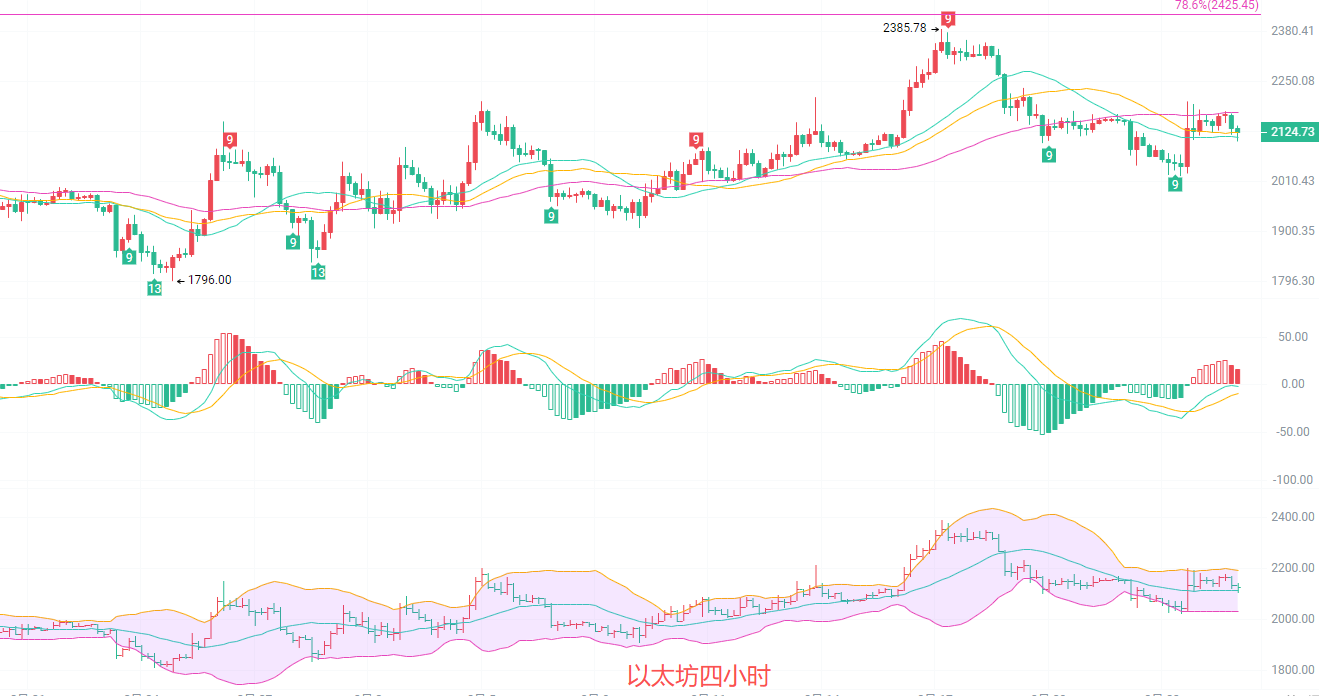Select the 2385.78 high price annotation
Screen dimensions: 1319x696
tap(904, 28)
